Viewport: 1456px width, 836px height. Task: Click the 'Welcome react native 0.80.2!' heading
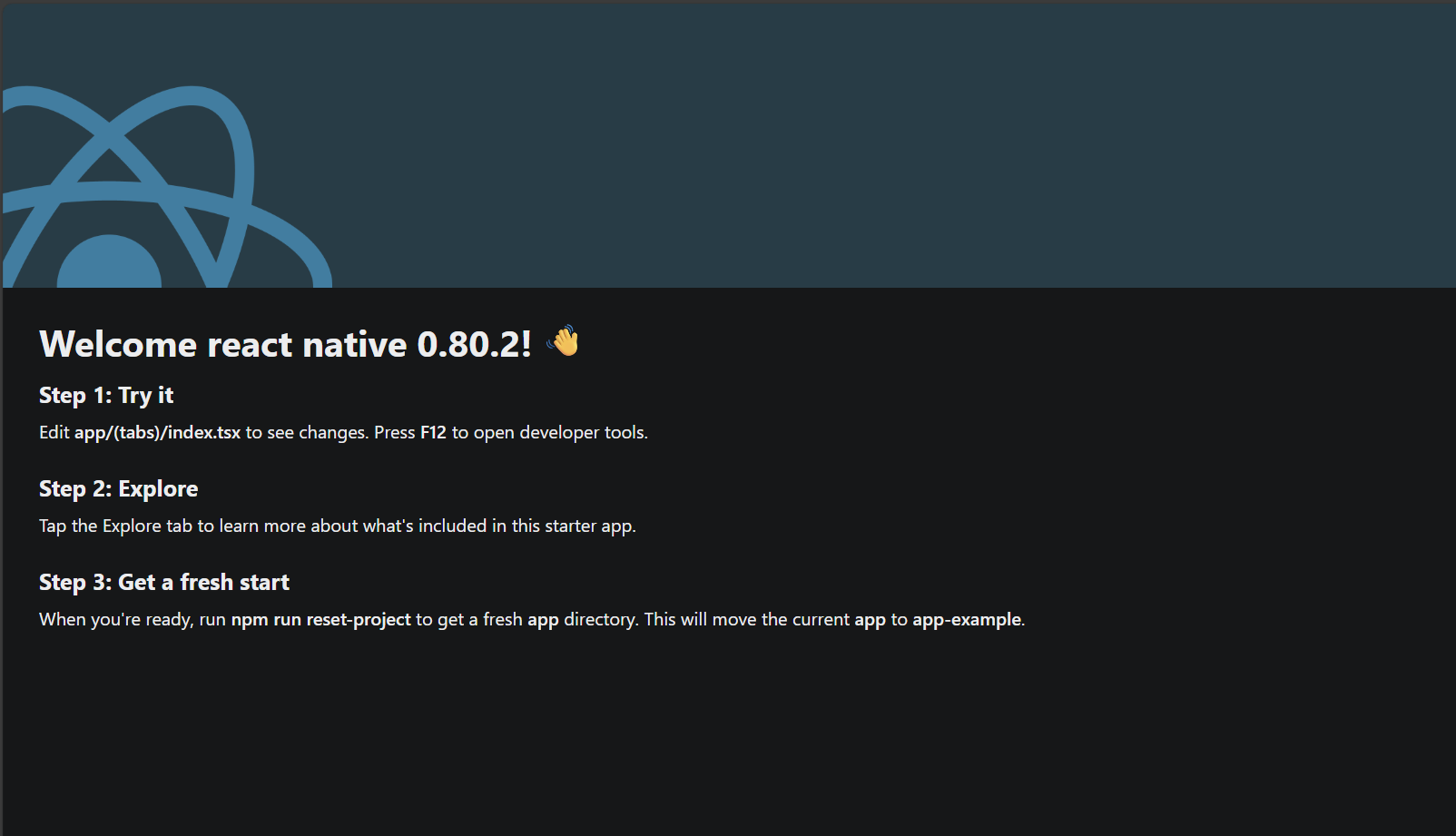[285, 344]
